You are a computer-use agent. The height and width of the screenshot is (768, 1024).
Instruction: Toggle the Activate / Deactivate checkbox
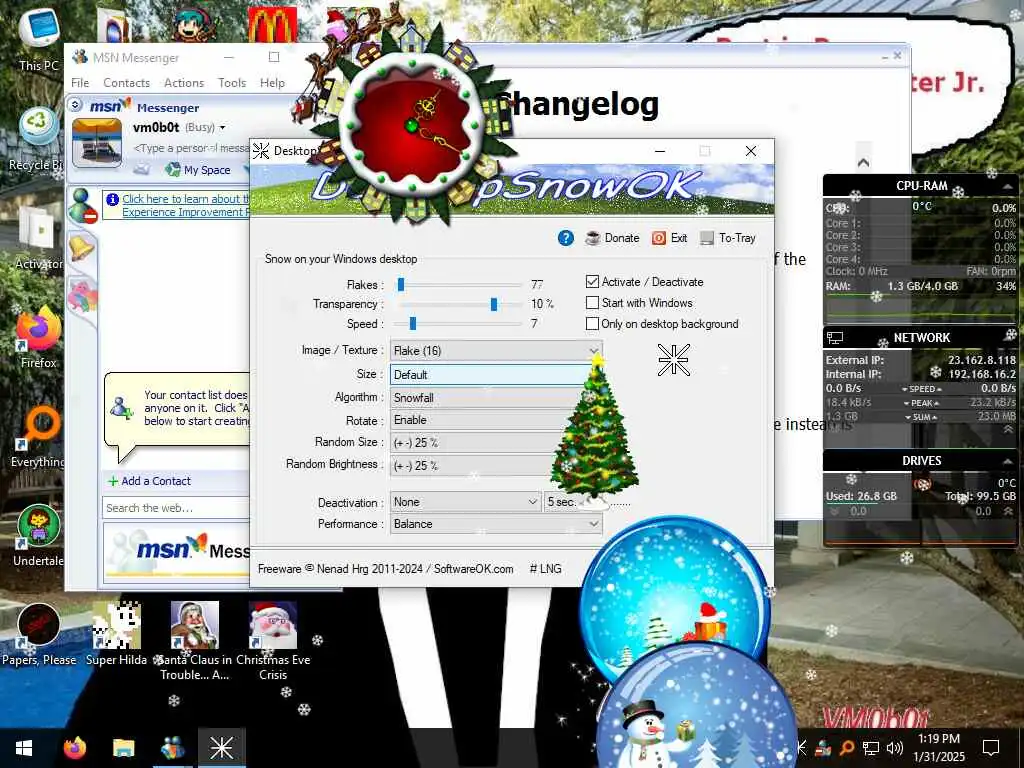(592, 282)
